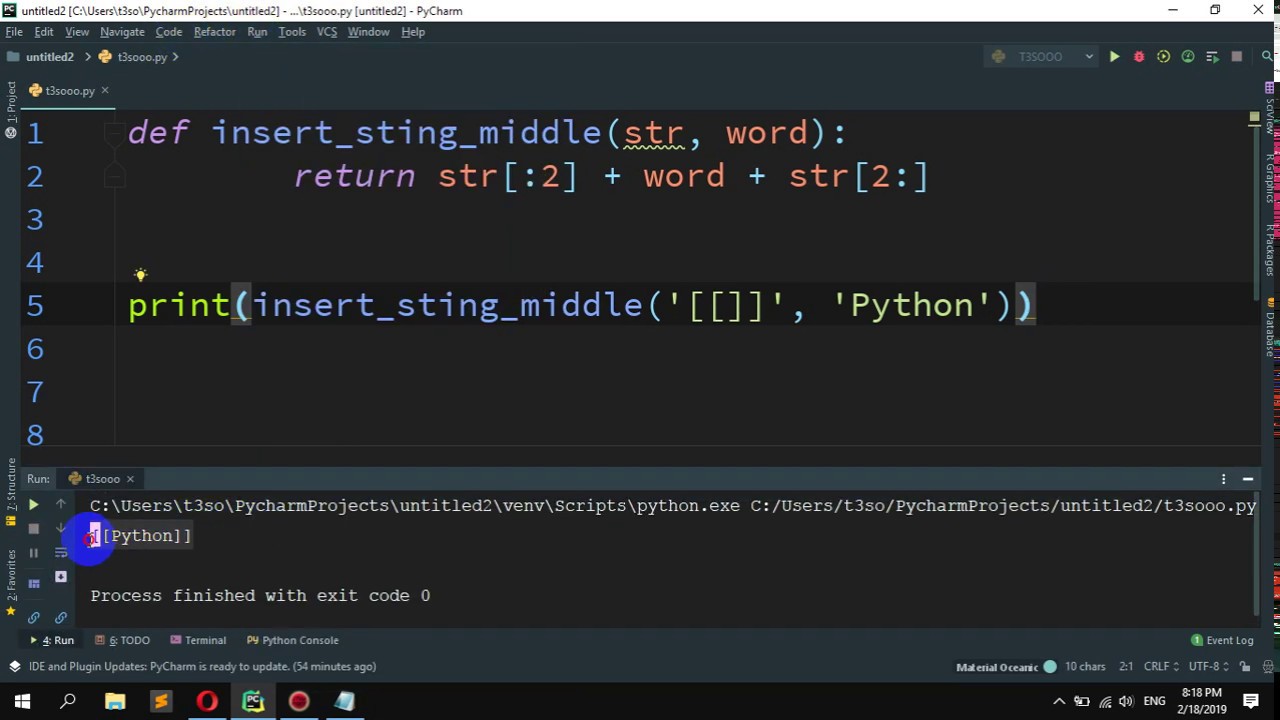Open the VCS menu
The image size is (1280, 720).
point(327,32)
